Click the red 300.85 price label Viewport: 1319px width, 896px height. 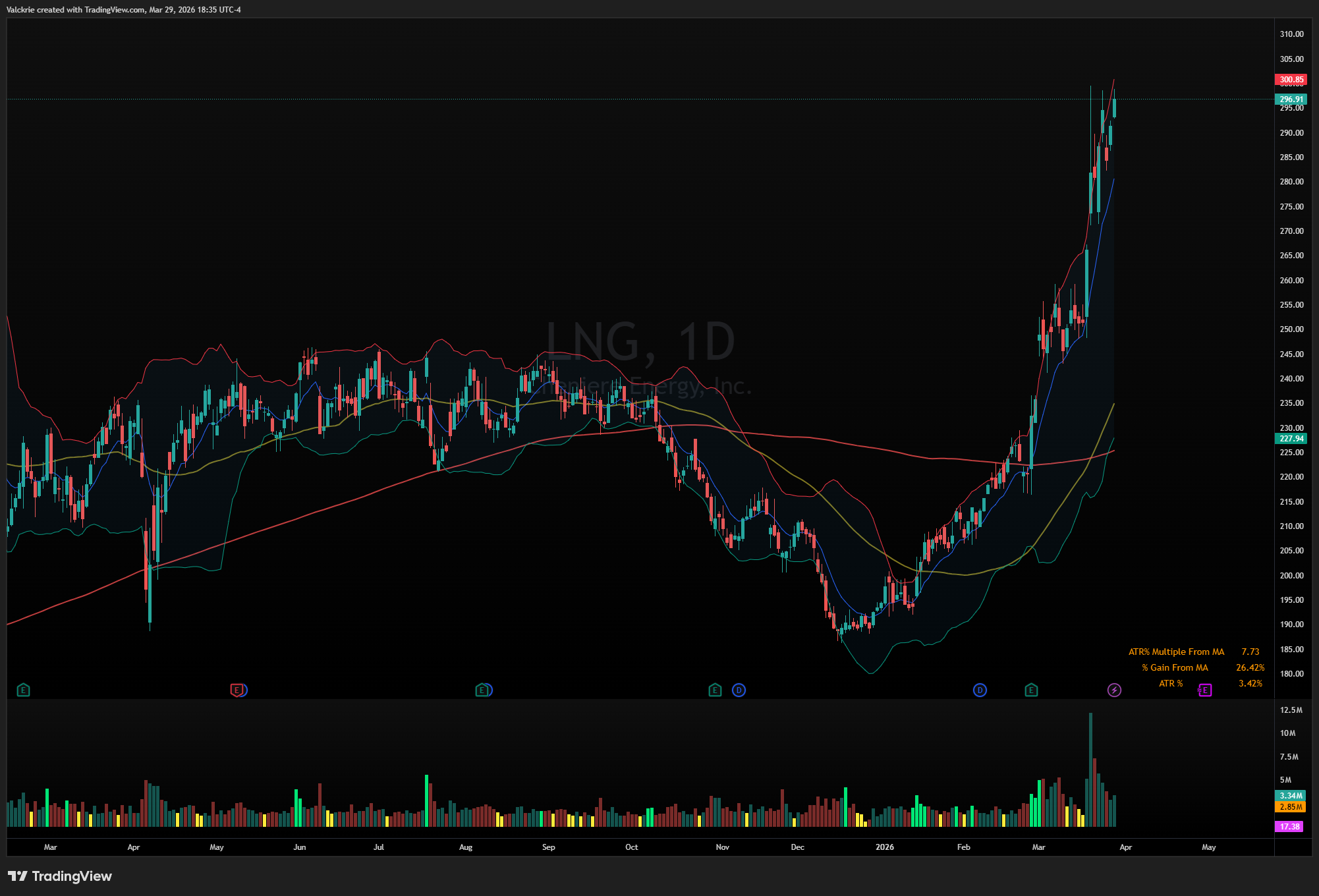coord(1291,80)
